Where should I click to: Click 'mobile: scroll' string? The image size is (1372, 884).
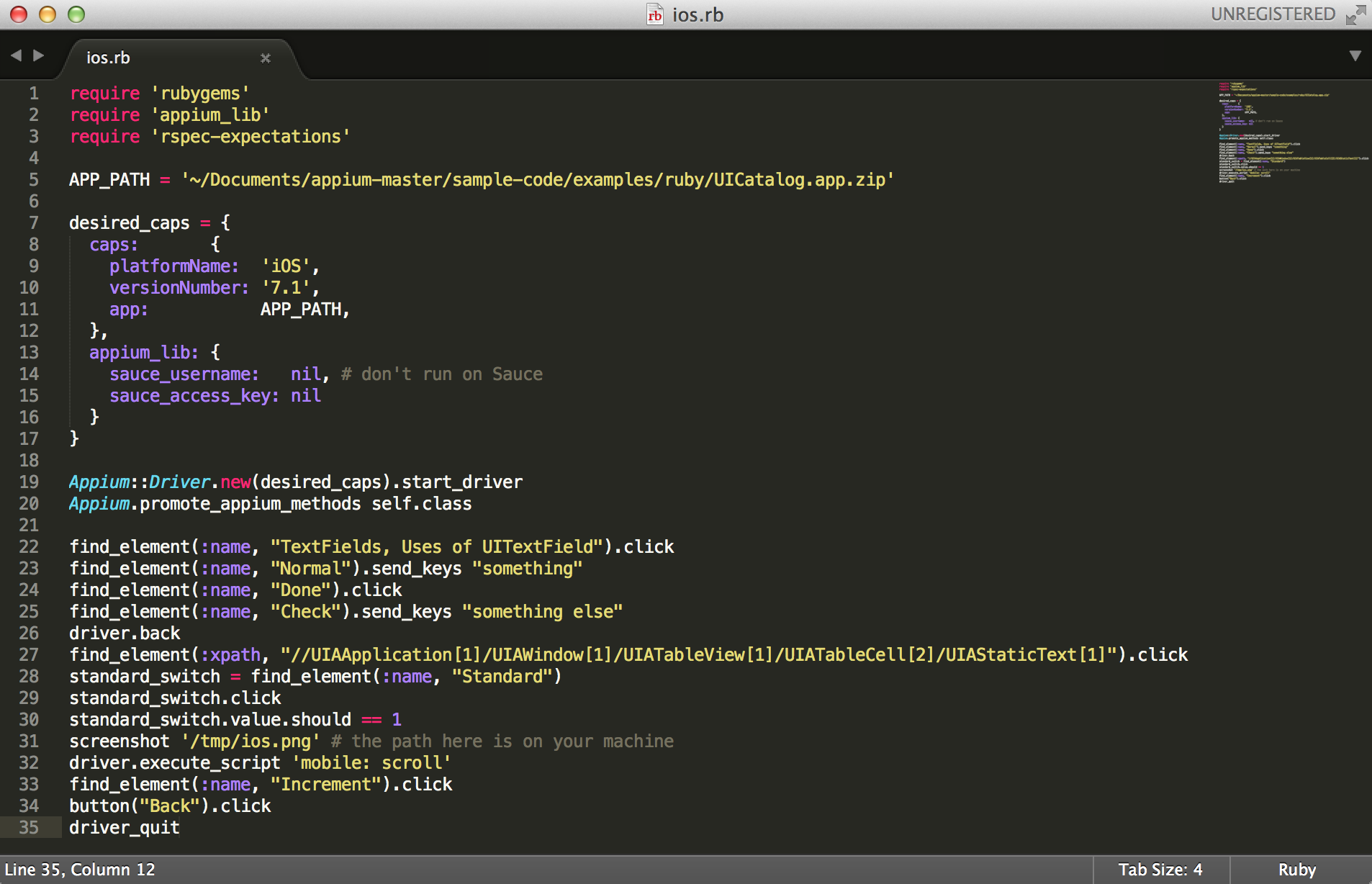[x=371, y=763]
